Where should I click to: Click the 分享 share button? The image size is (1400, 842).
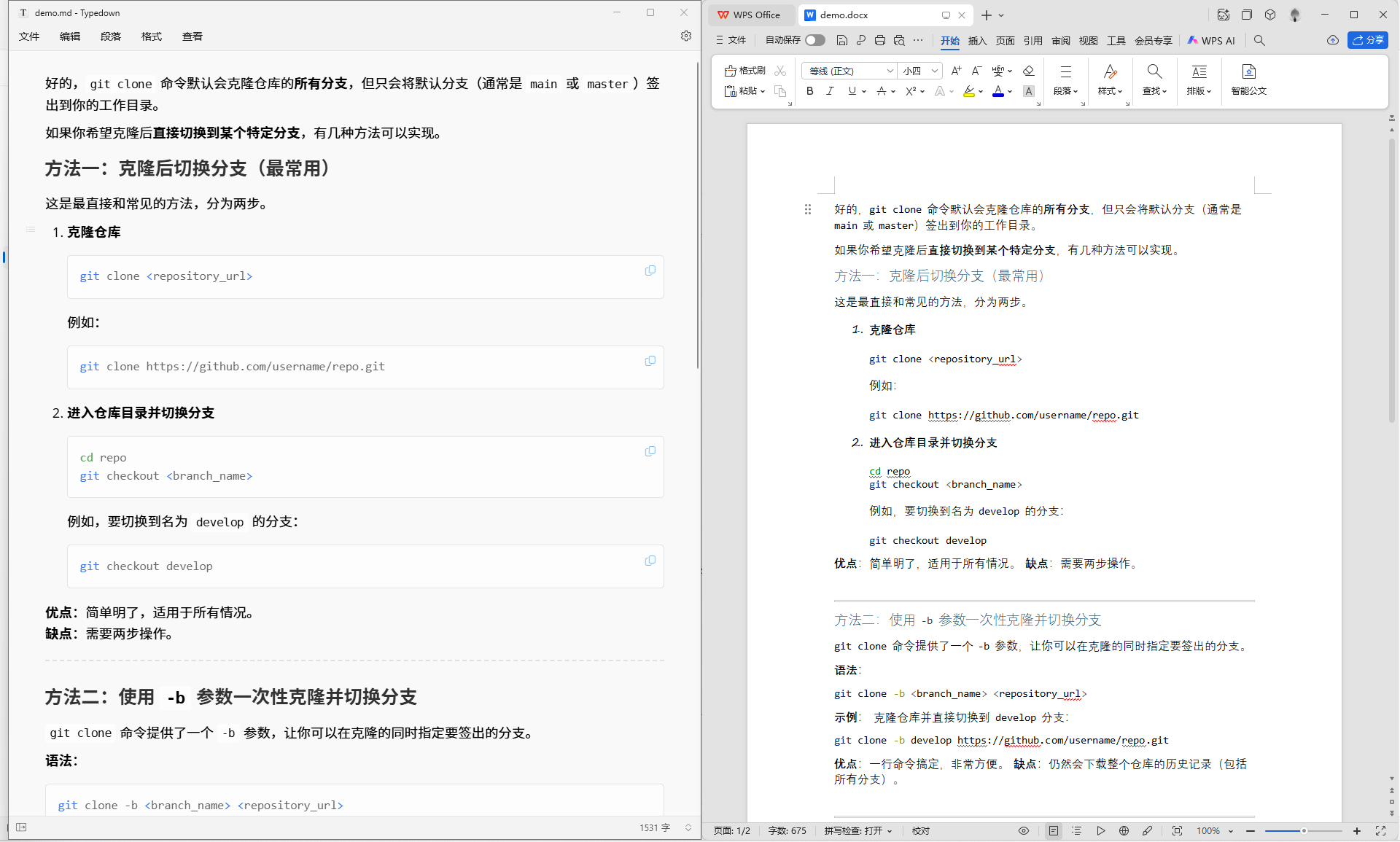coord(1368,40)
